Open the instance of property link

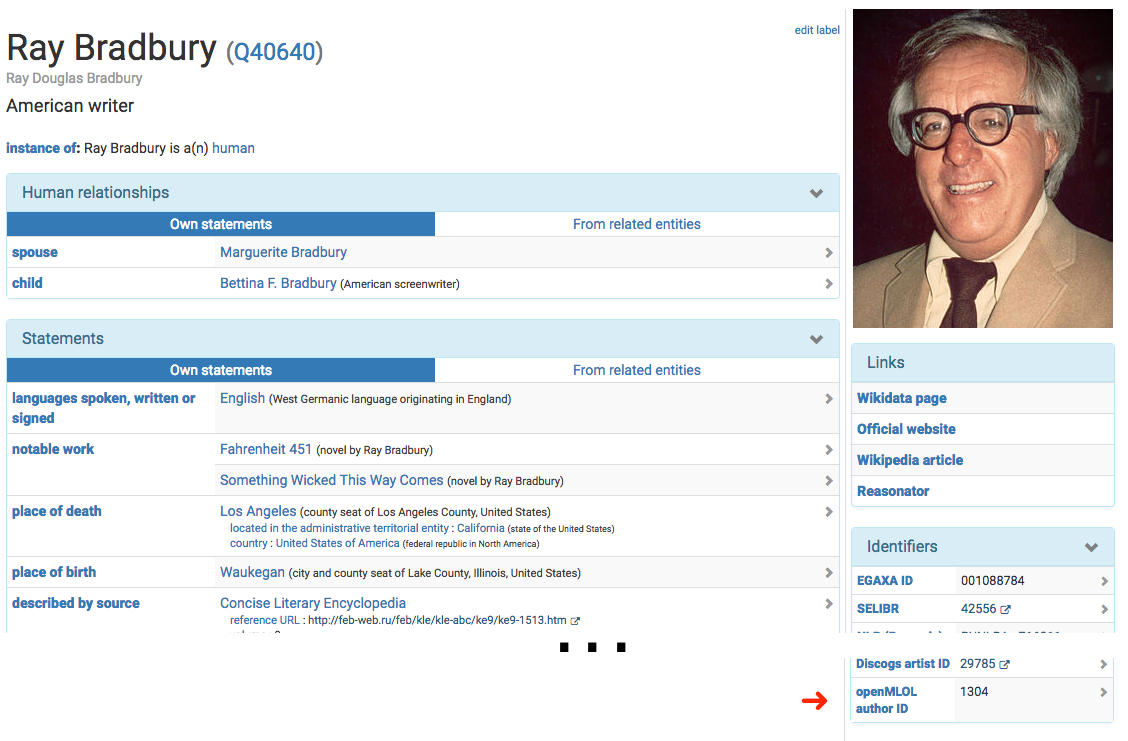click(43, 148)
